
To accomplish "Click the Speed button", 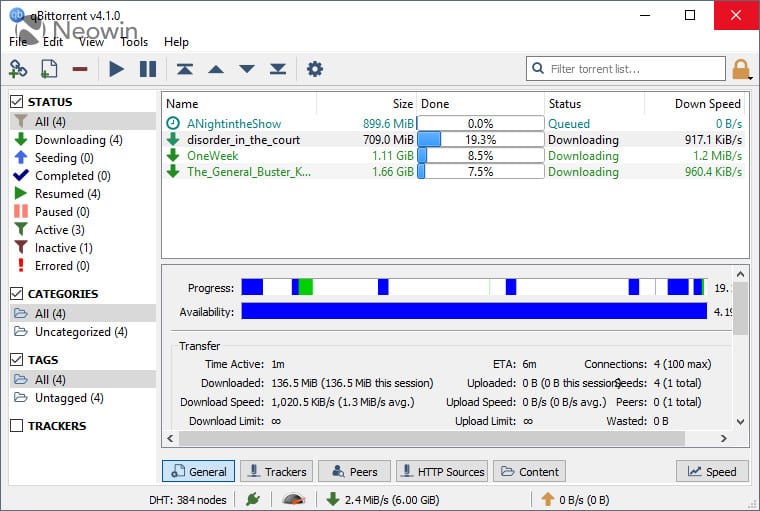I will point(711,471).
